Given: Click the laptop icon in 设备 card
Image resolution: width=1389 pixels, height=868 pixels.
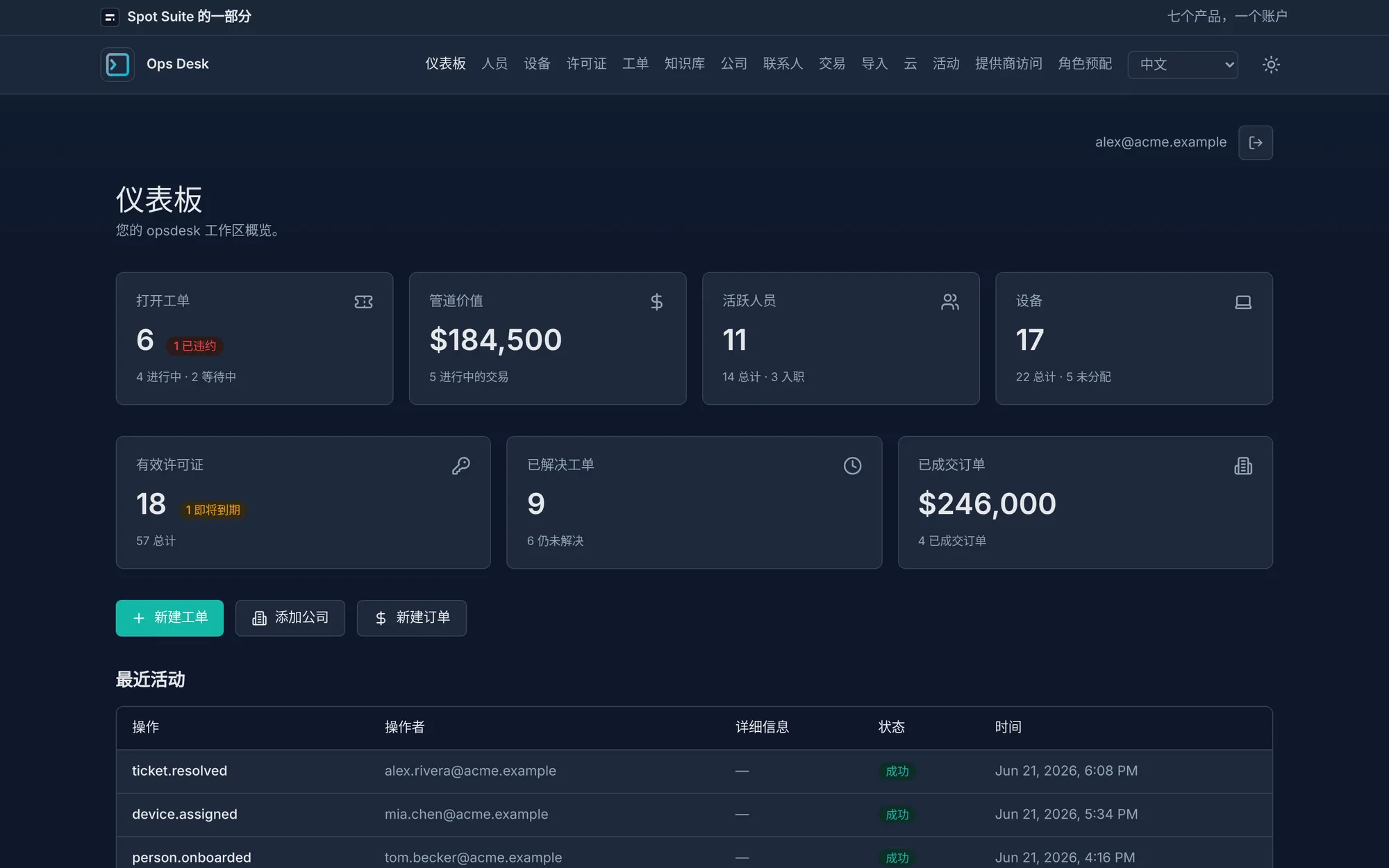Looking at the screenshot, I should pos(1243,302).
